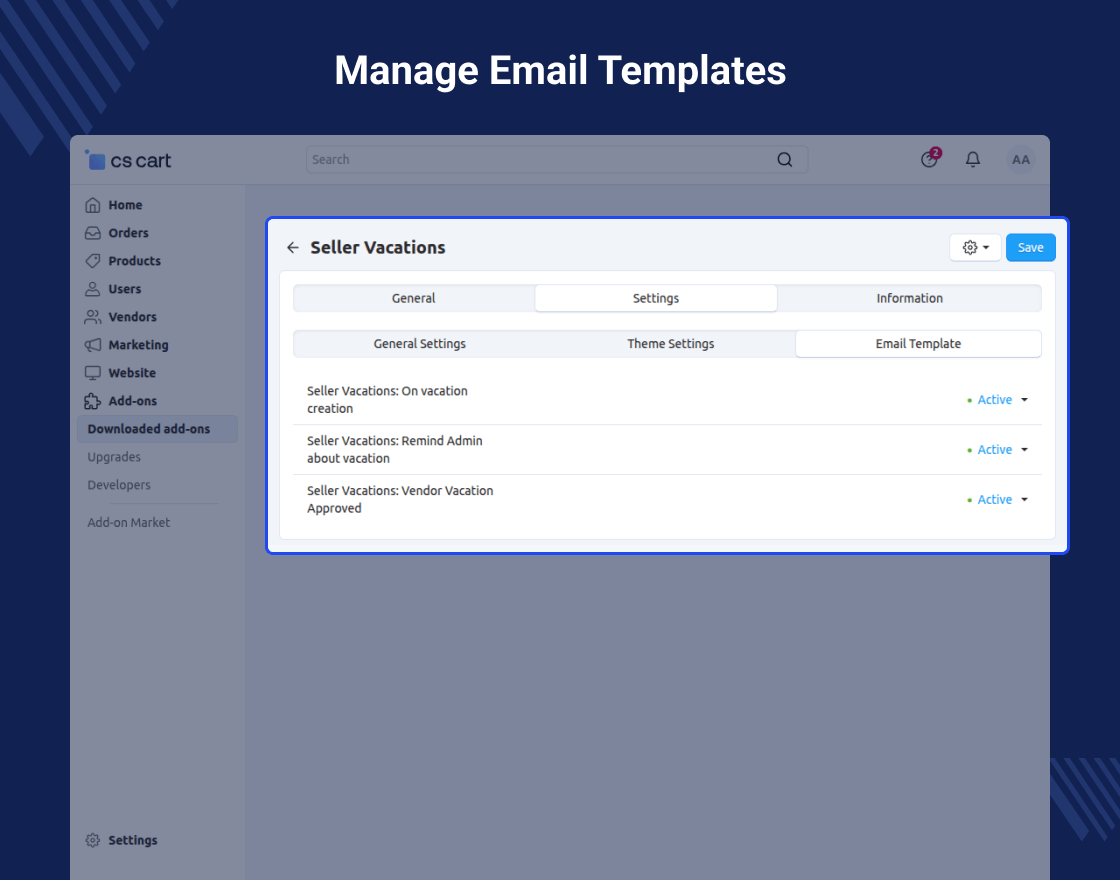The height and width of the screenshot is (880, 1120).
Task: Open Vendors in the sidebar
Action: (132, 316)
